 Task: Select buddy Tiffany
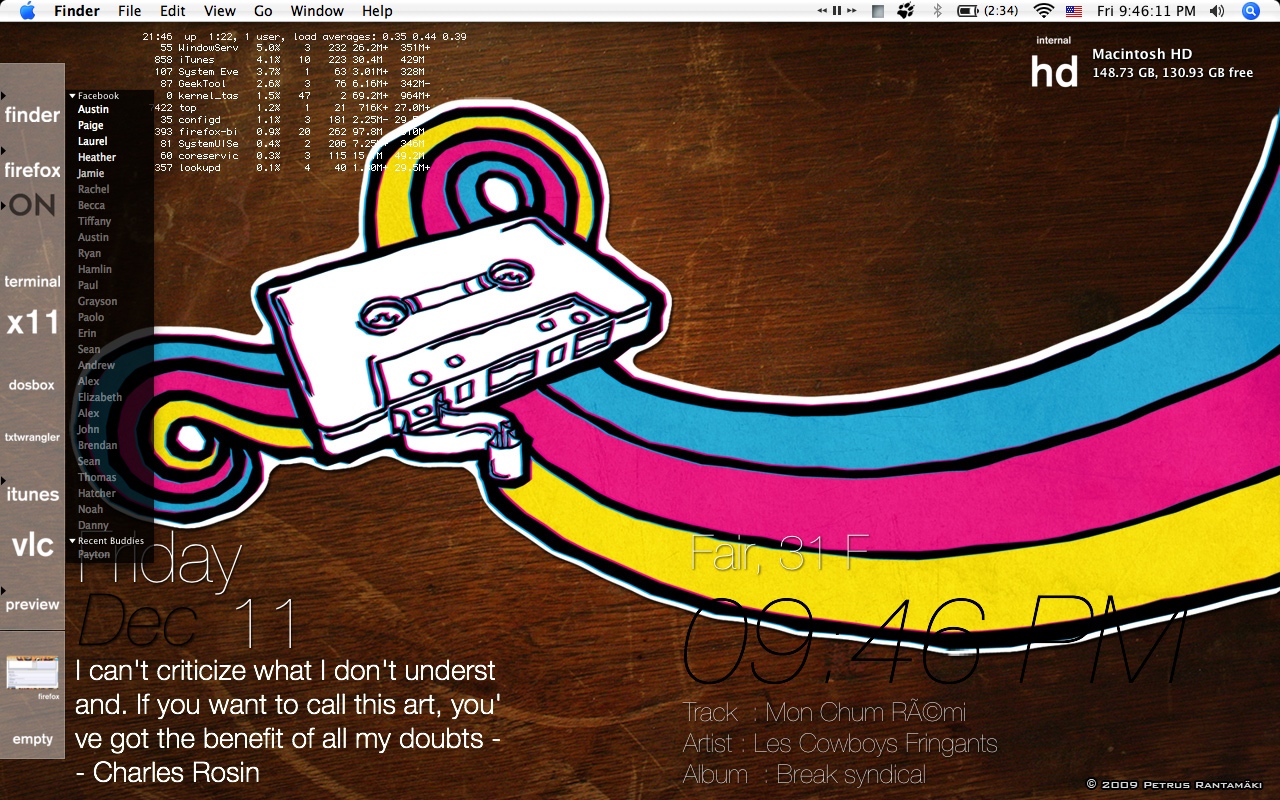pyautogui.click(x=94, y=222)
